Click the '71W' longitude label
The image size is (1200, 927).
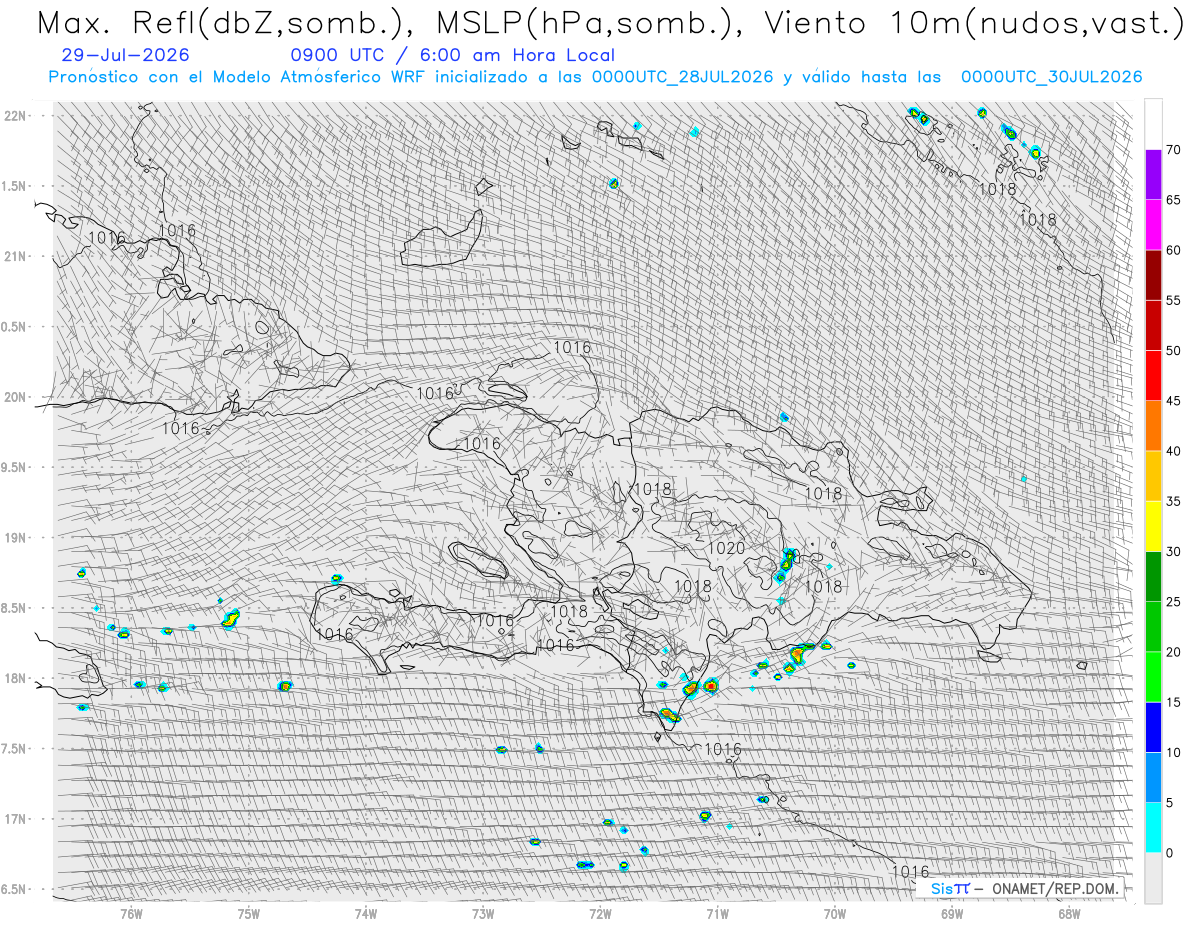(718, 915)
